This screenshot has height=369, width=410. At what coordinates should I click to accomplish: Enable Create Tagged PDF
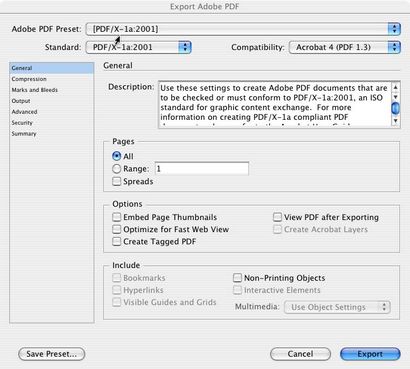[116, 241]
